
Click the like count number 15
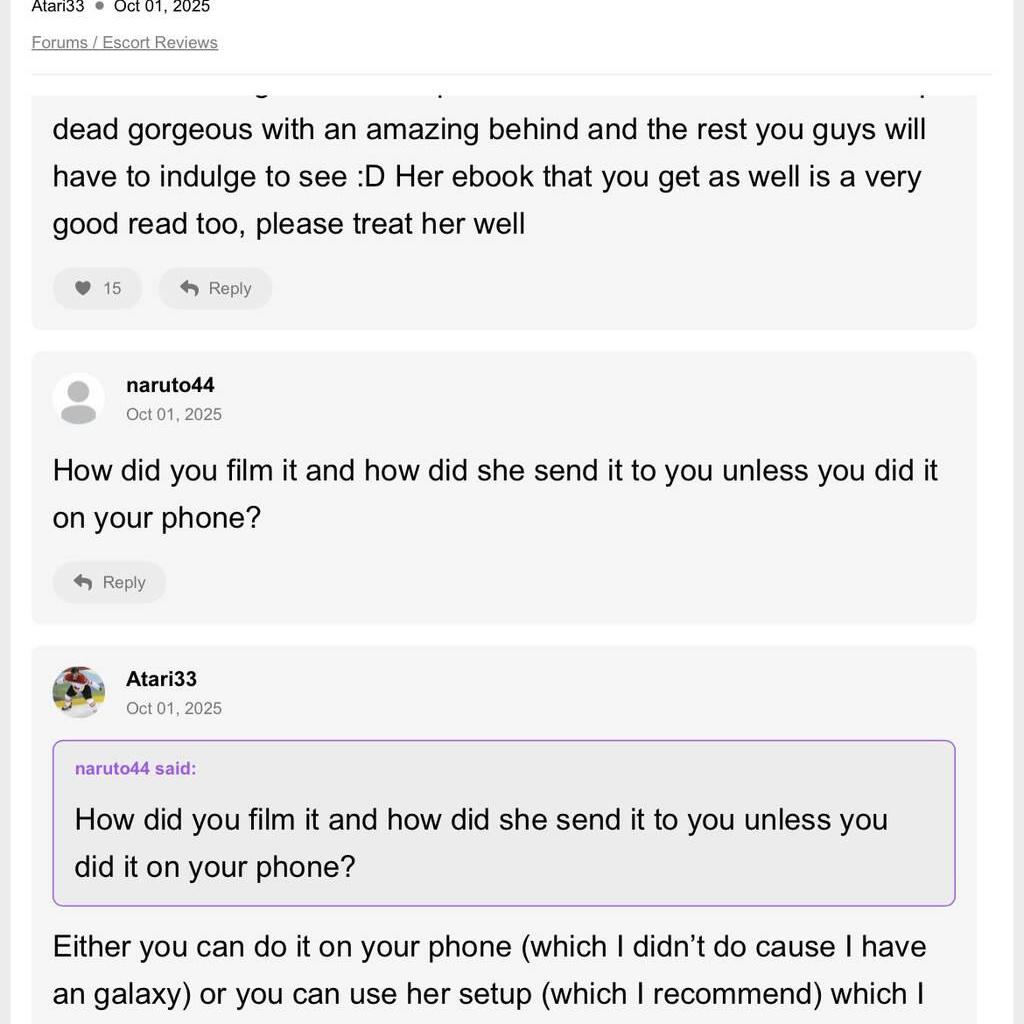112,288
